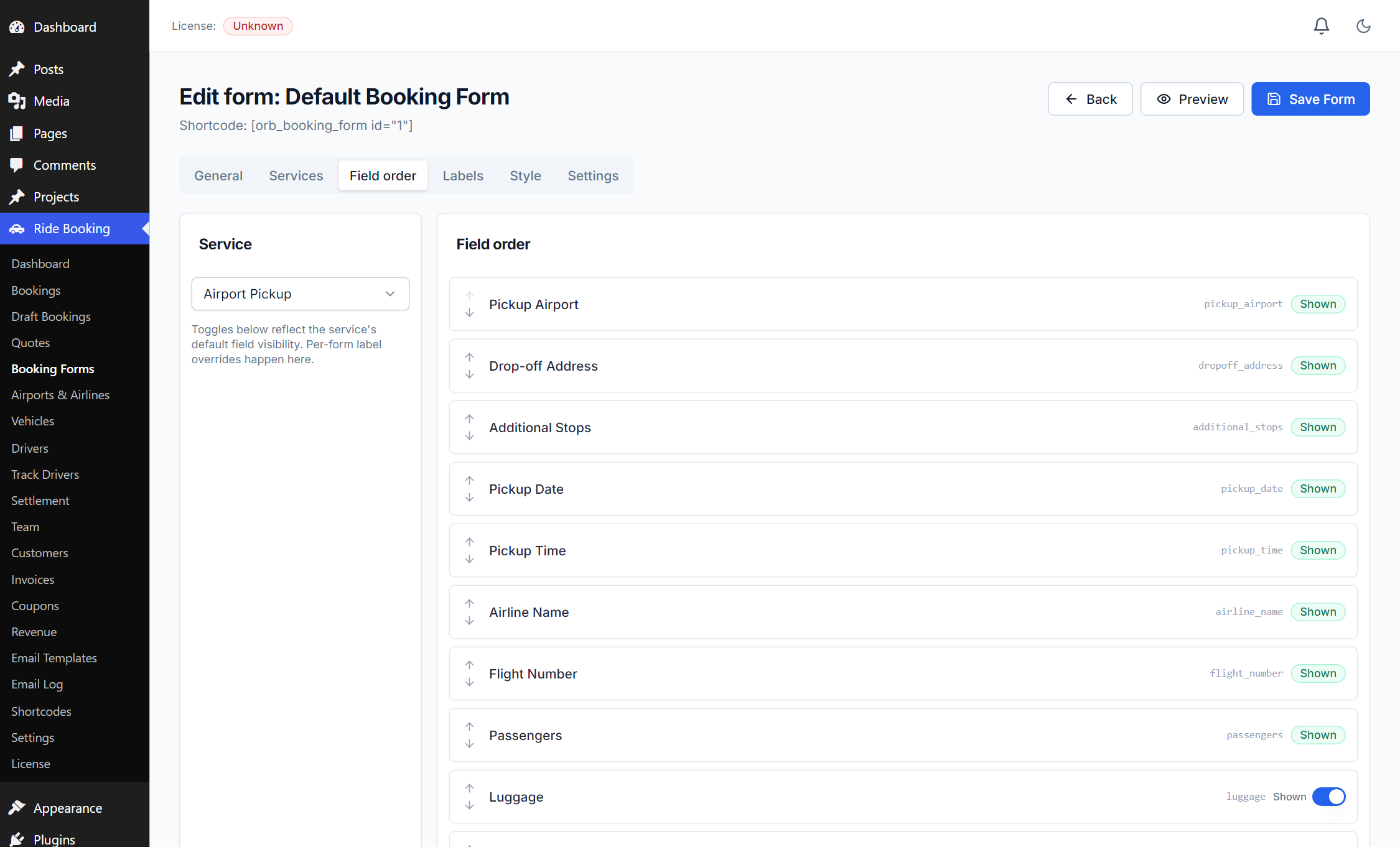Move Passengers field up
Screen dimensions: 1400x847
pos(470,726)
